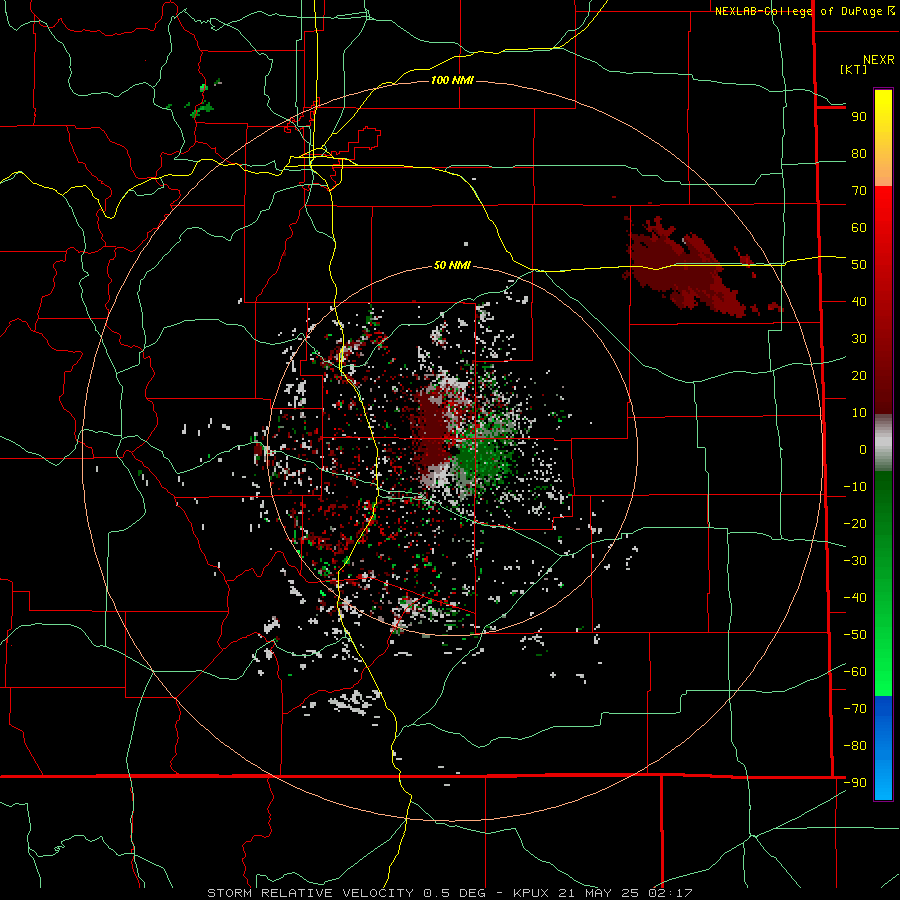Click the -70 value on the velocity scale

(855, 709)
